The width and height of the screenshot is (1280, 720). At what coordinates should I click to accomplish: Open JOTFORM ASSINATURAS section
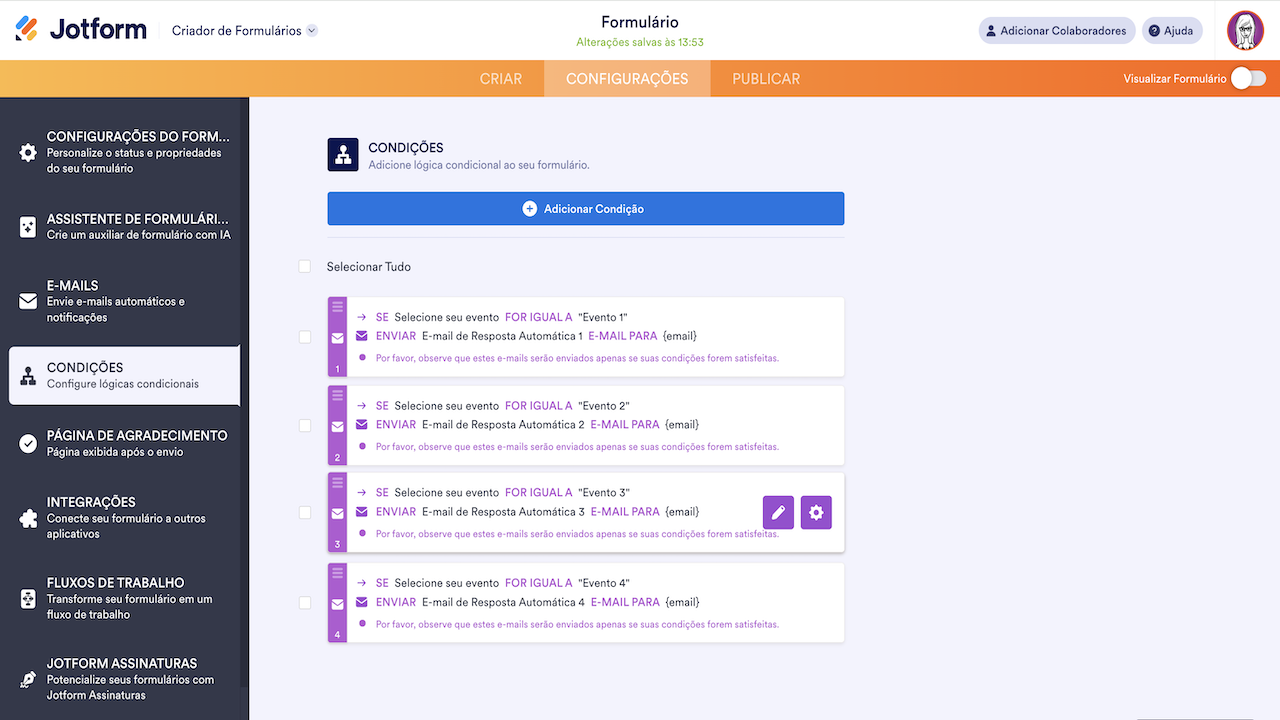pos(124,679)
